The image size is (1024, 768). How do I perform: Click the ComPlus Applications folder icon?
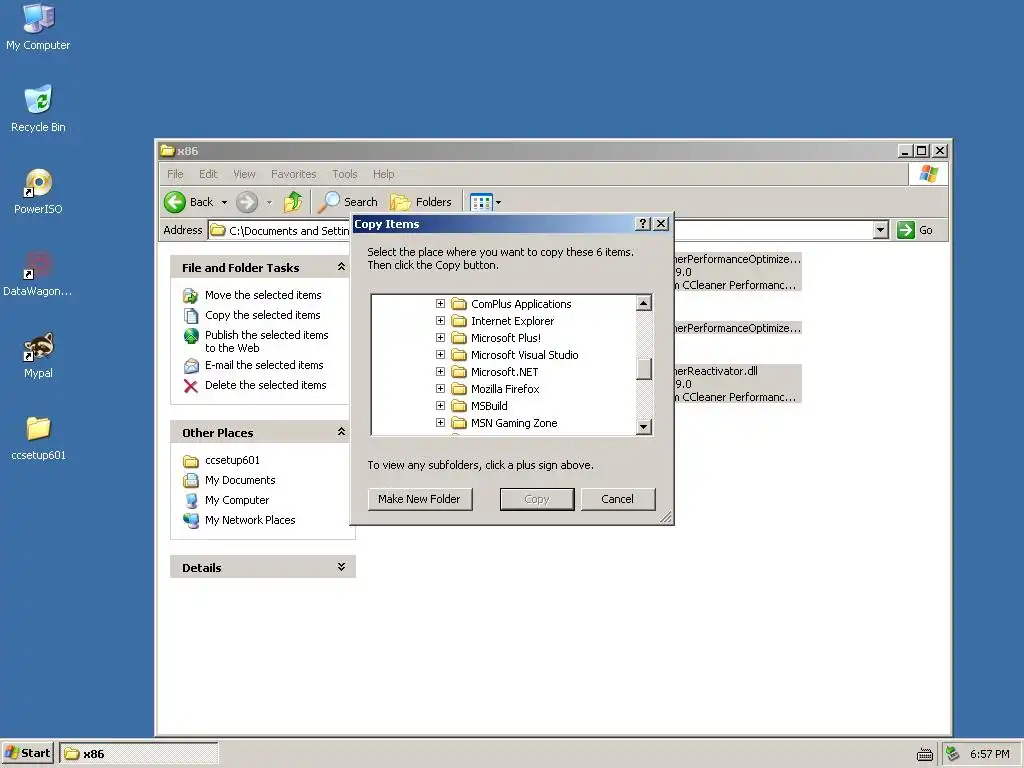point(459,304)
